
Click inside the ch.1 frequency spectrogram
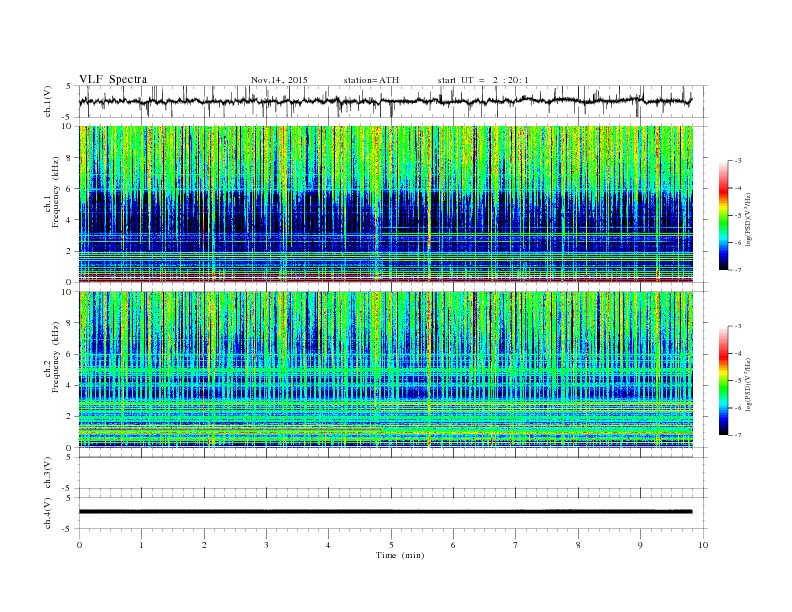click(386, 204)
